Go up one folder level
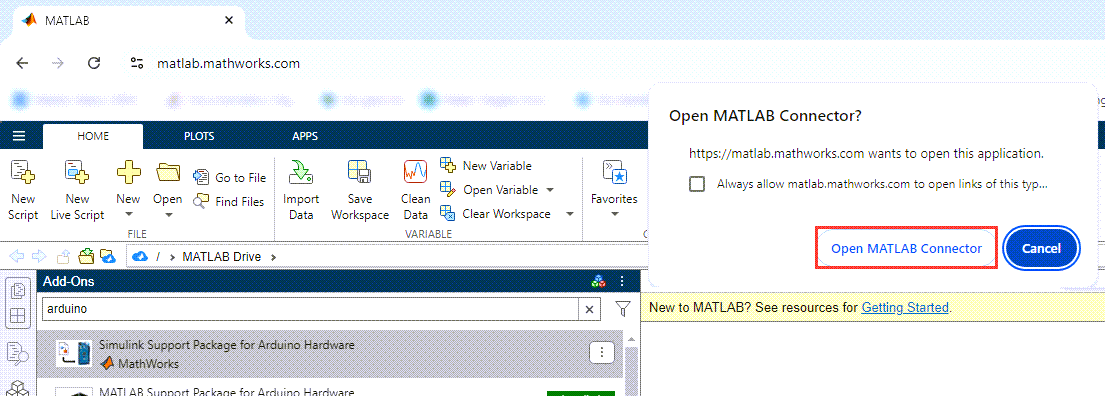The width and height of the screenshot is (1105, 396). (63, 256)
